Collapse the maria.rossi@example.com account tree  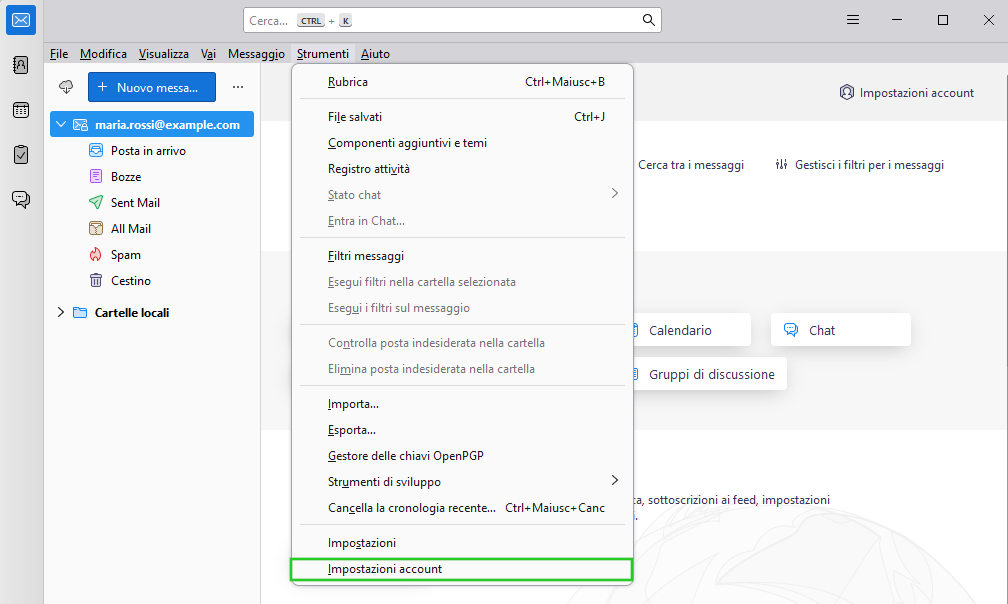tap(61, 125)
